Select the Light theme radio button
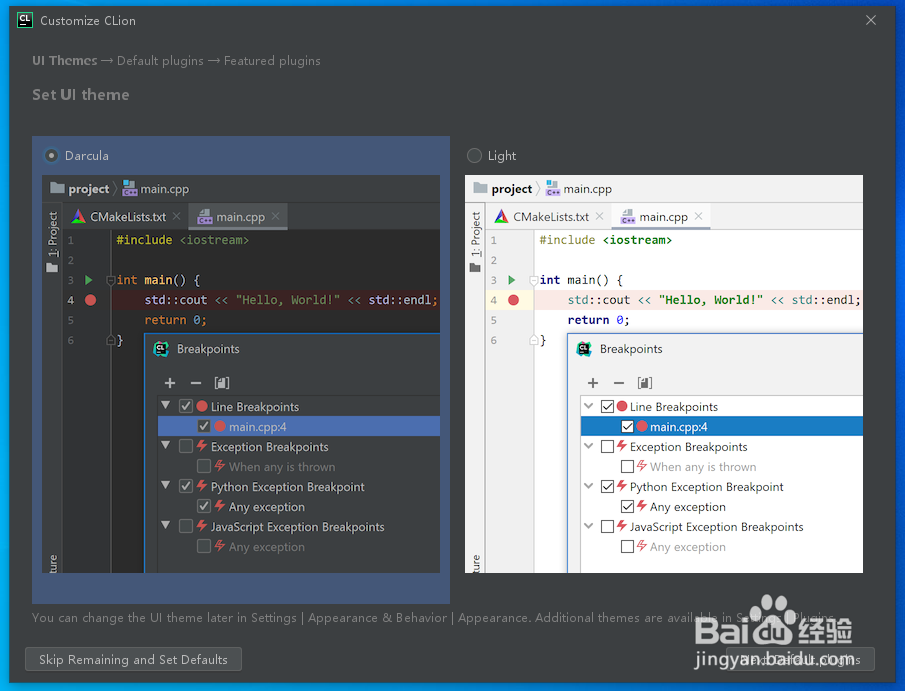905x691 pixels. click(x=474, y=155)
